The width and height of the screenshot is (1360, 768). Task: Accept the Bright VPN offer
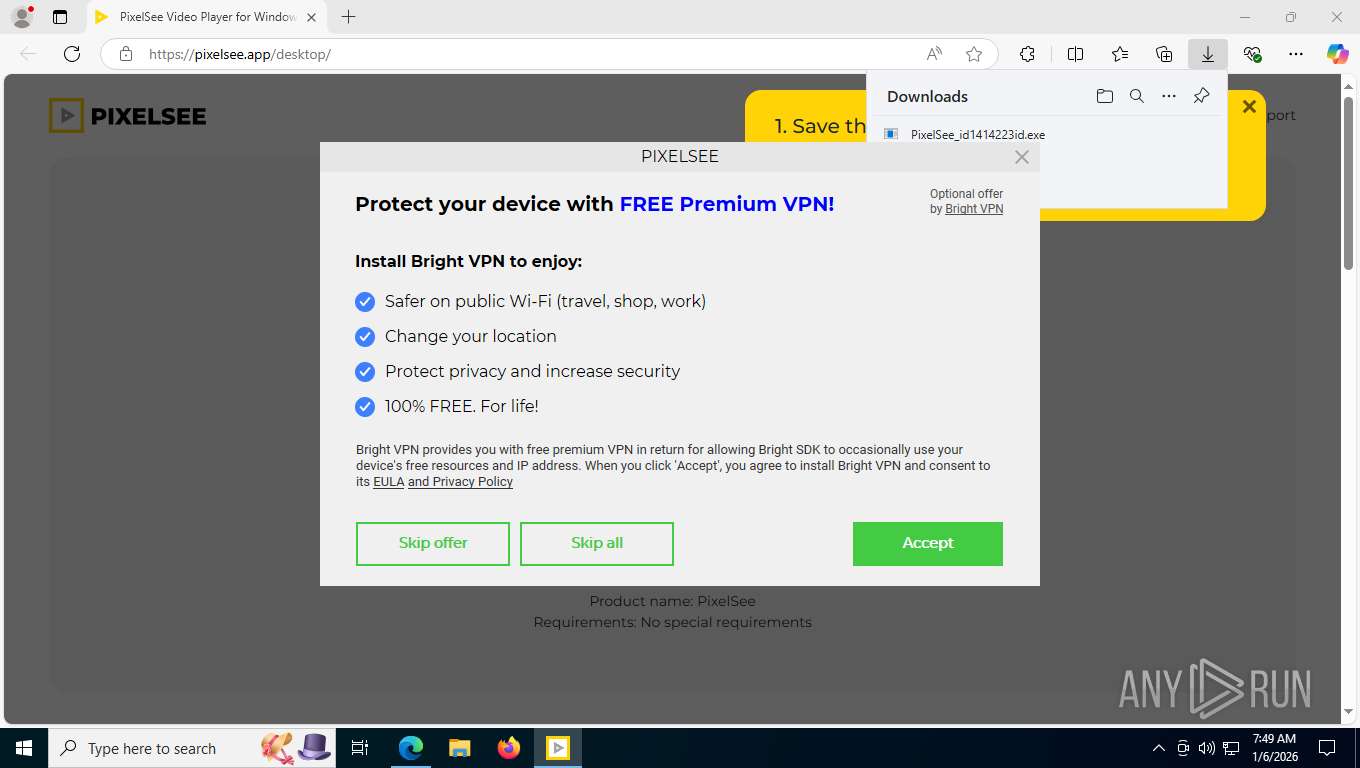928,544
